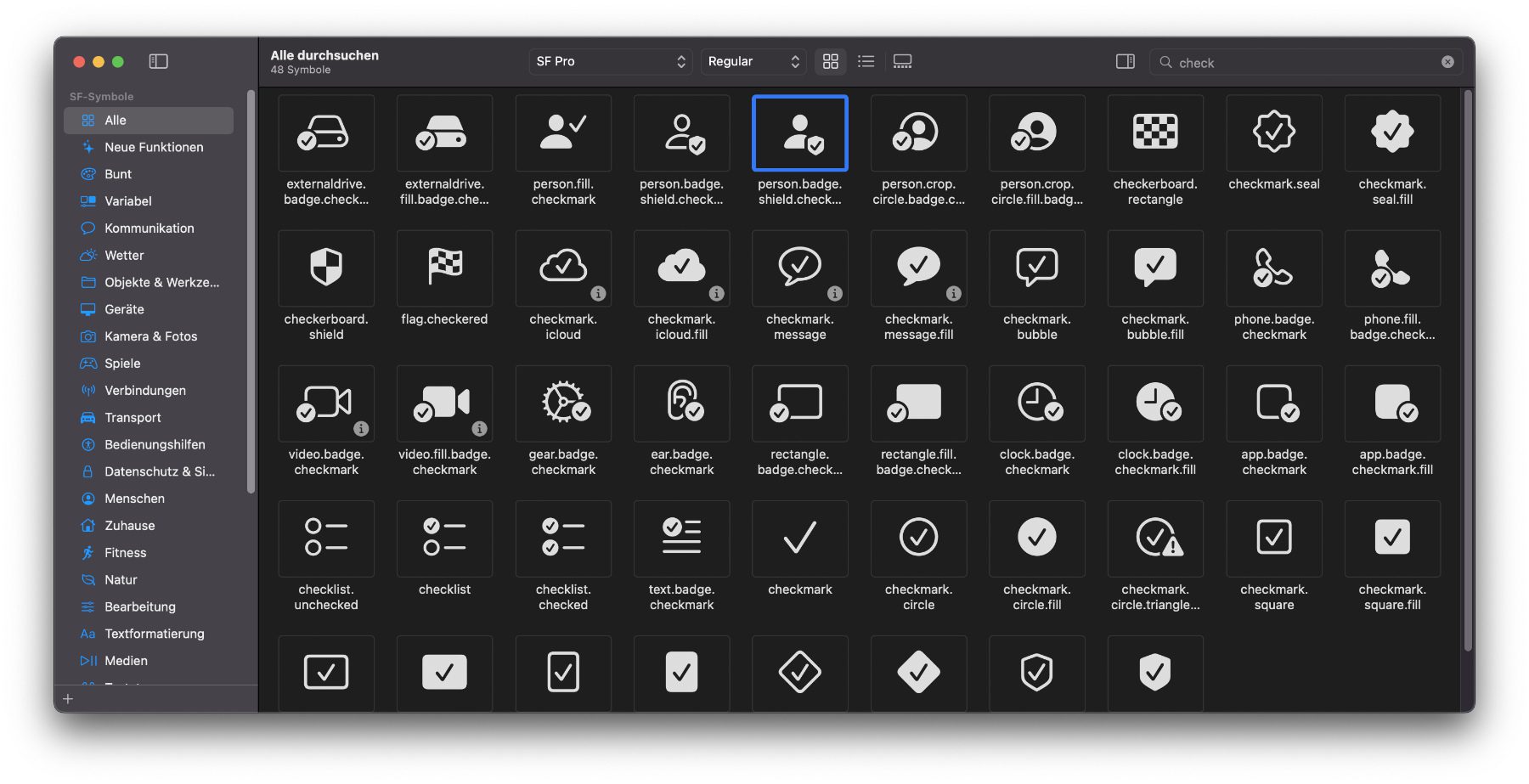Screen dimensions: 1529x784
Task: Open the Wetter category
Action: [149, 256]
